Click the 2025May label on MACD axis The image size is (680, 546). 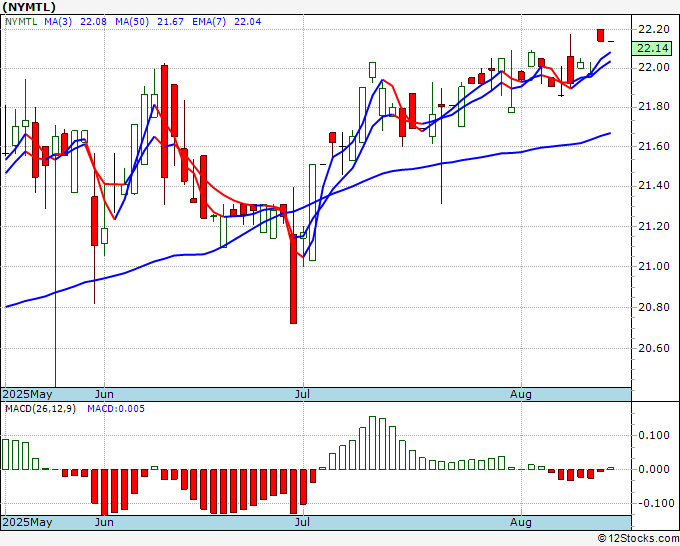[x=27, y=522]
